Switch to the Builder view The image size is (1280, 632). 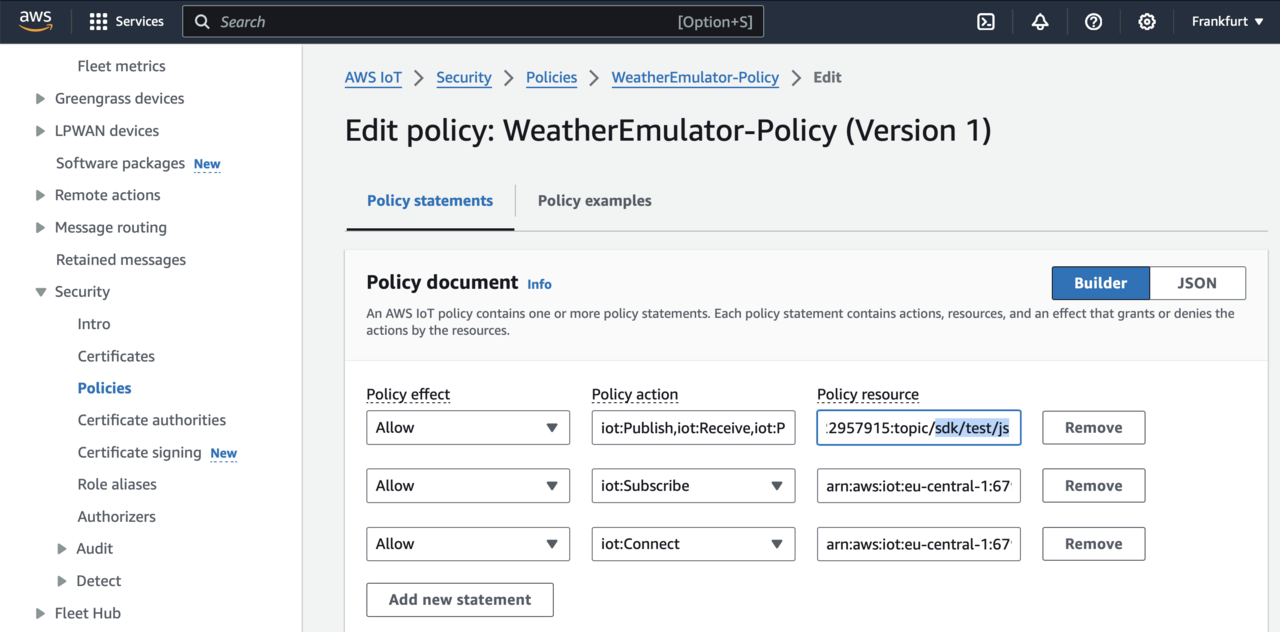pyautogui.click(x=1100, y=283)
